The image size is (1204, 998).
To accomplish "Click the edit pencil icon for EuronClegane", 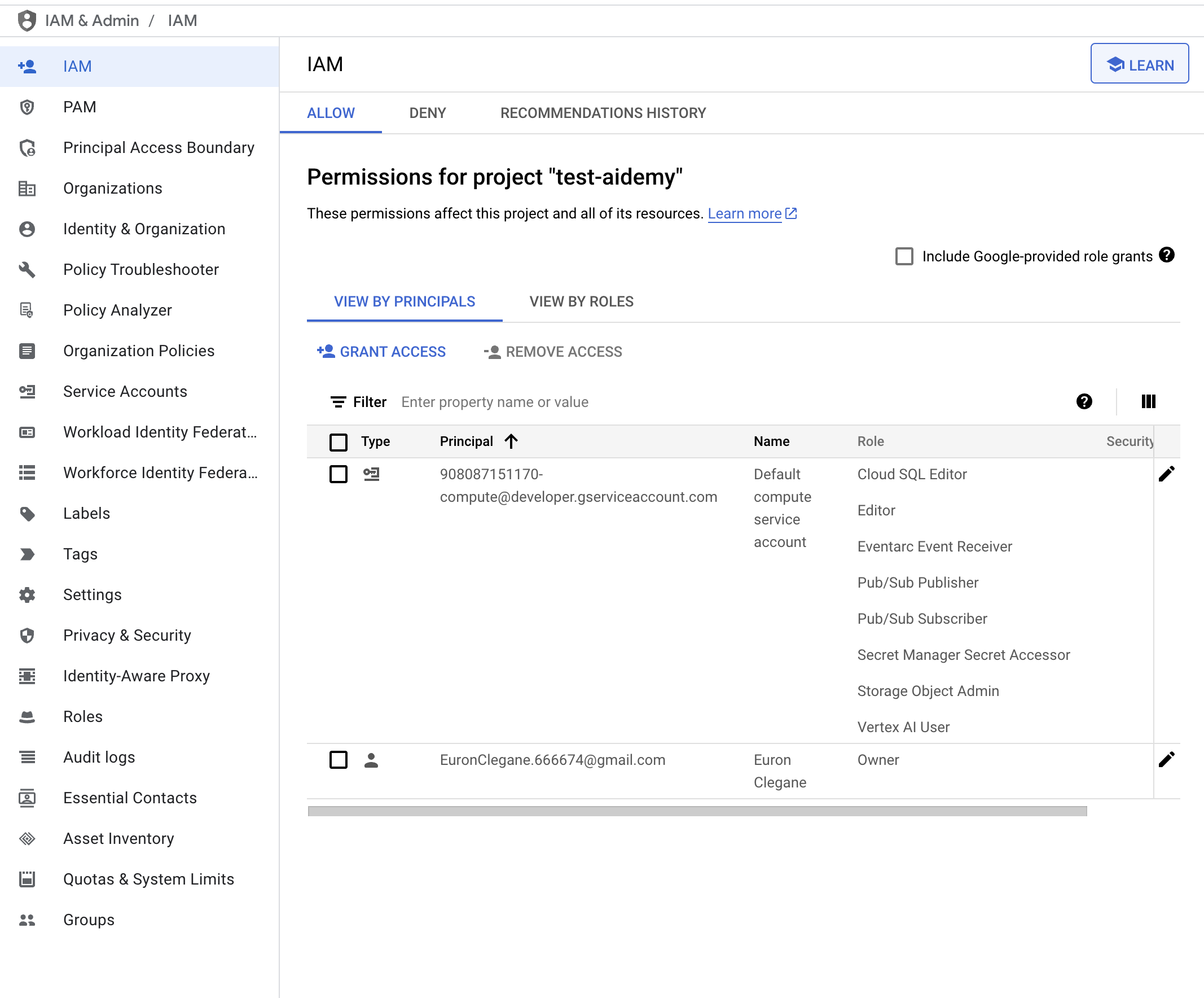I will 1167,759.
